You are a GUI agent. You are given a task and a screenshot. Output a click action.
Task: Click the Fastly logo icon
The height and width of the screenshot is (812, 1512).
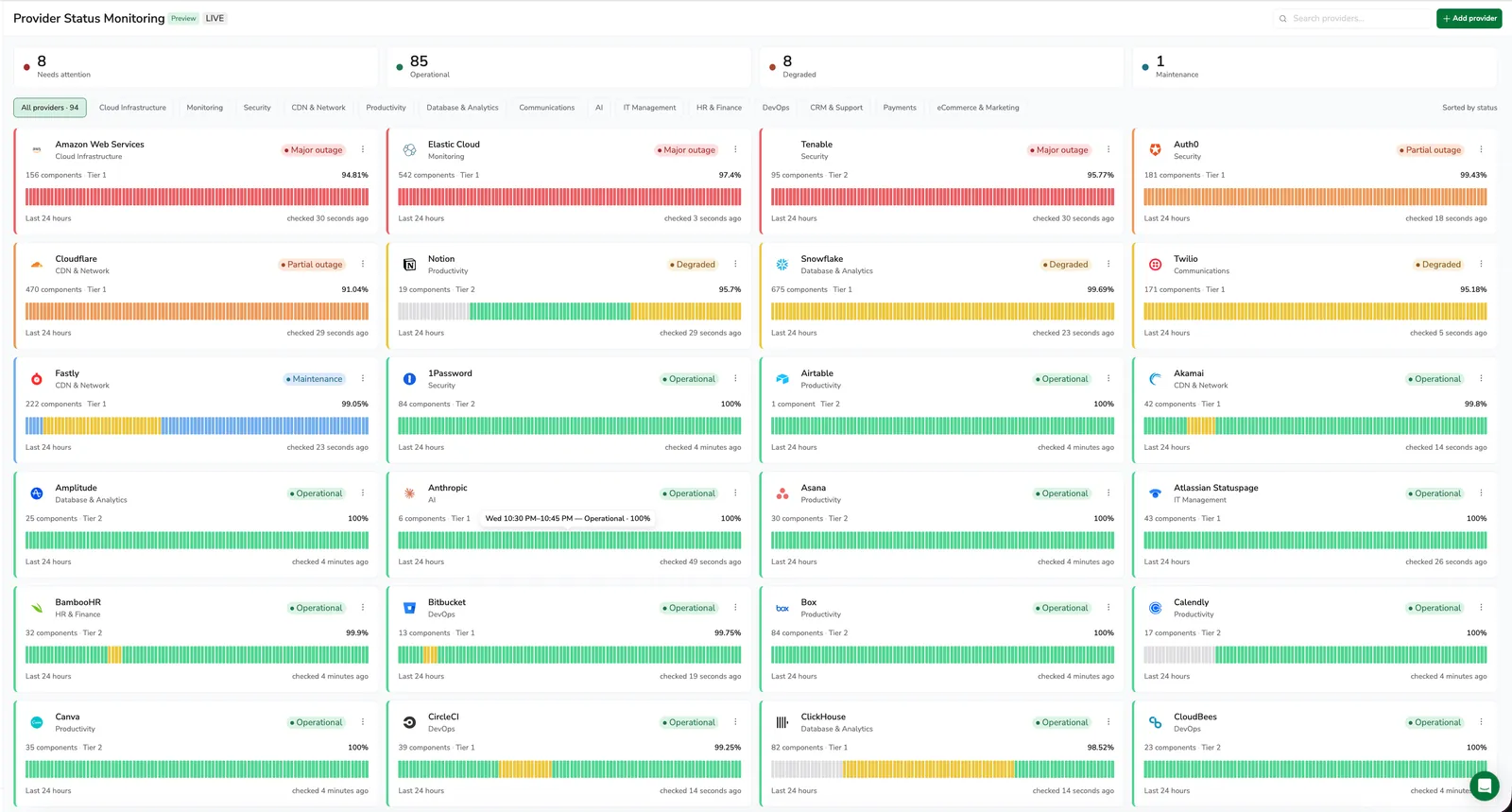pyautogui.click(x=37, y=379)
